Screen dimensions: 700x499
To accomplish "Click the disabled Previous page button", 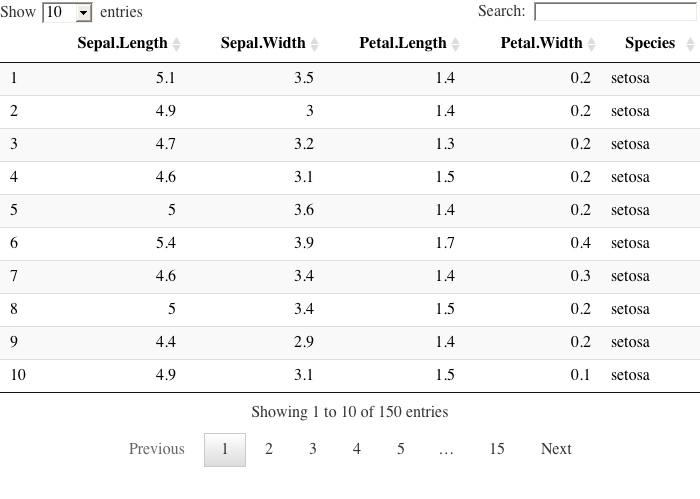I will point(157,449).
